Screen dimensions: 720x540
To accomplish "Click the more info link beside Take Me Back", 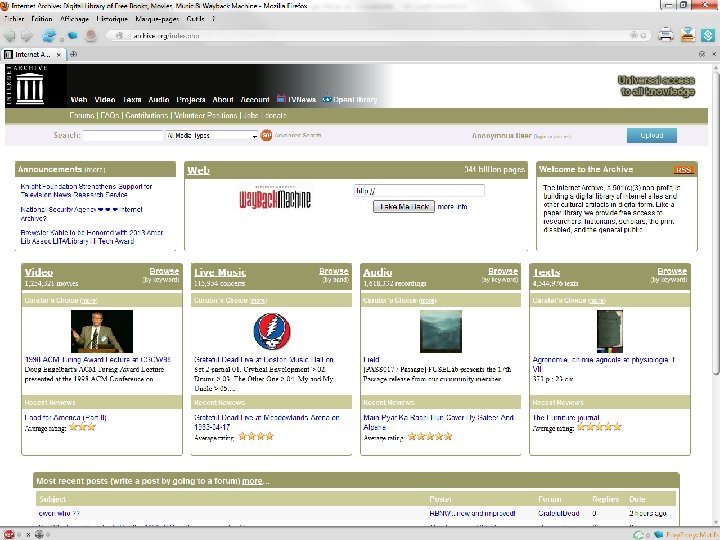I will (x=452, y=207).
